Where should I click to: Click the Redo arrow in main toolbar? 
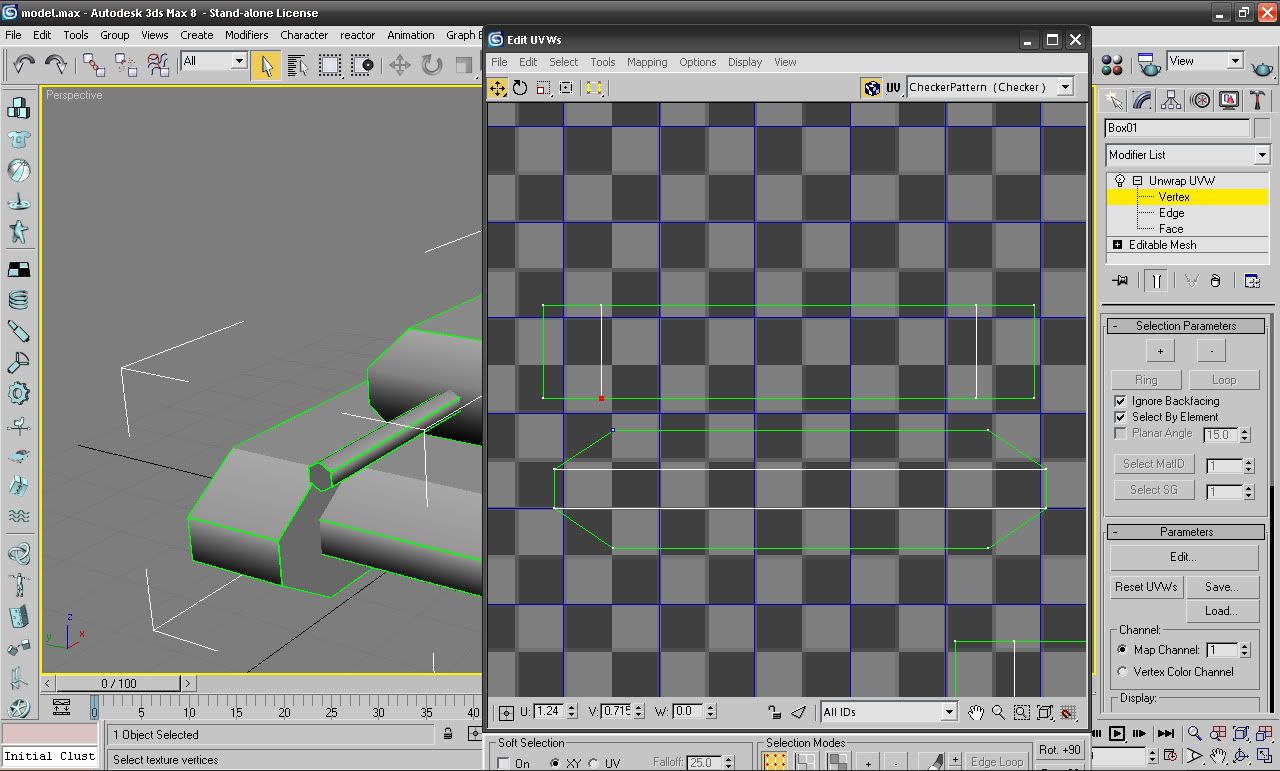click(56, 64)
